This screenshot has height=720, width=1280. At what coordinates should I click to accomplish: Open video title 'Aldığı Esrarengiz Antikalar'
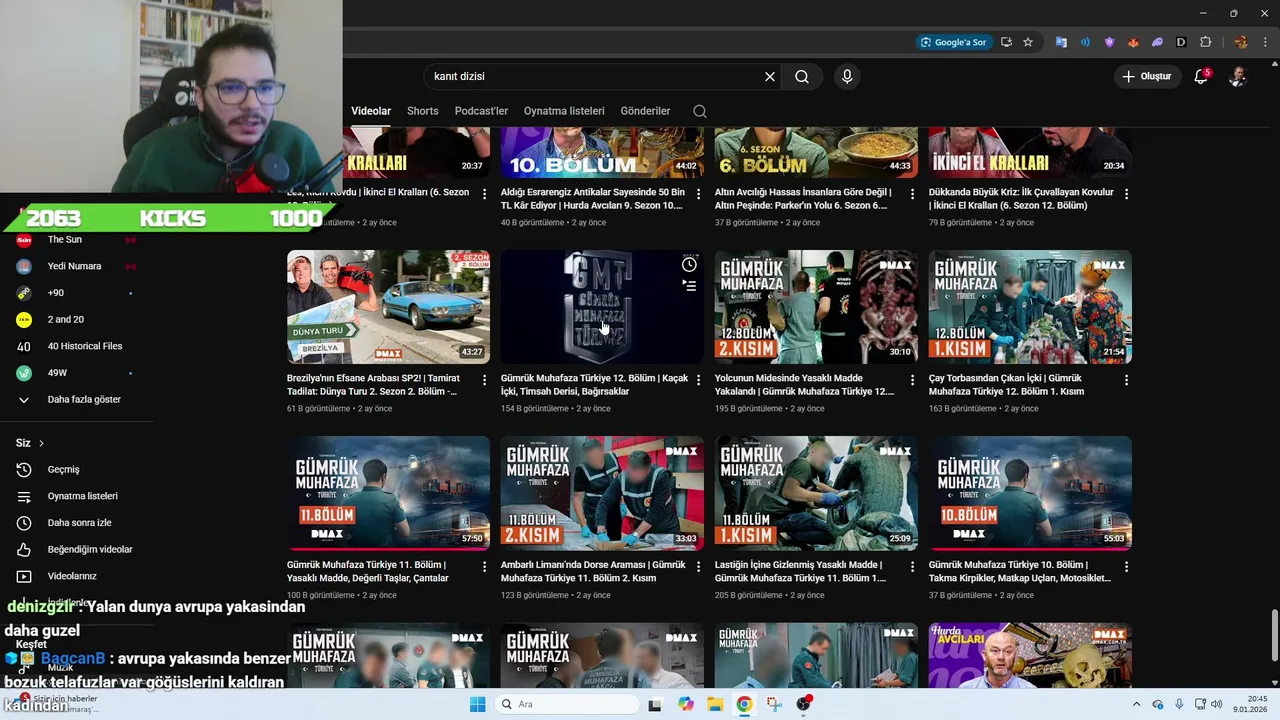click(593, 199)
